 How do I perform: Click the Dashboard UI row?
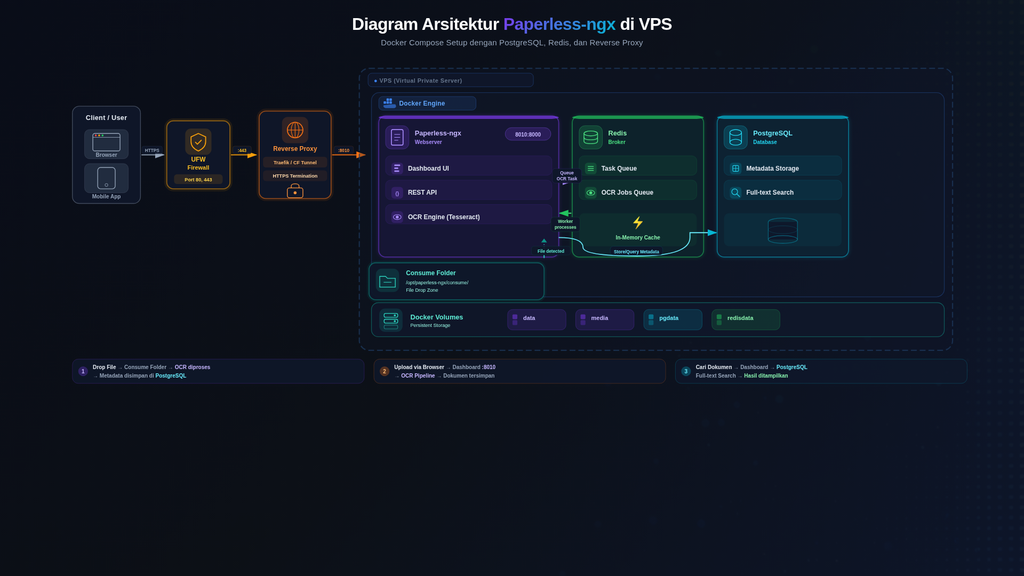pos(469,168)
